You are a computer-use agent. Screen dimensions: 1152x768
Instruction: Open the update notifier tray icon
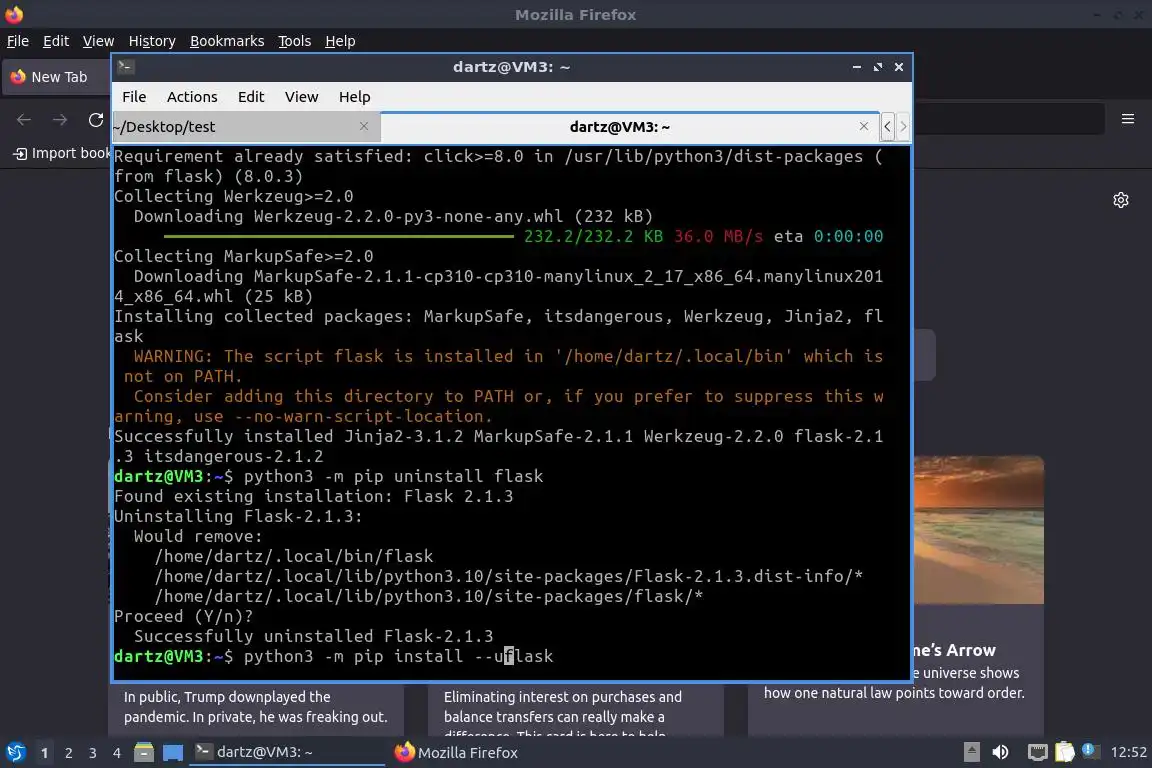(1090, 750)
